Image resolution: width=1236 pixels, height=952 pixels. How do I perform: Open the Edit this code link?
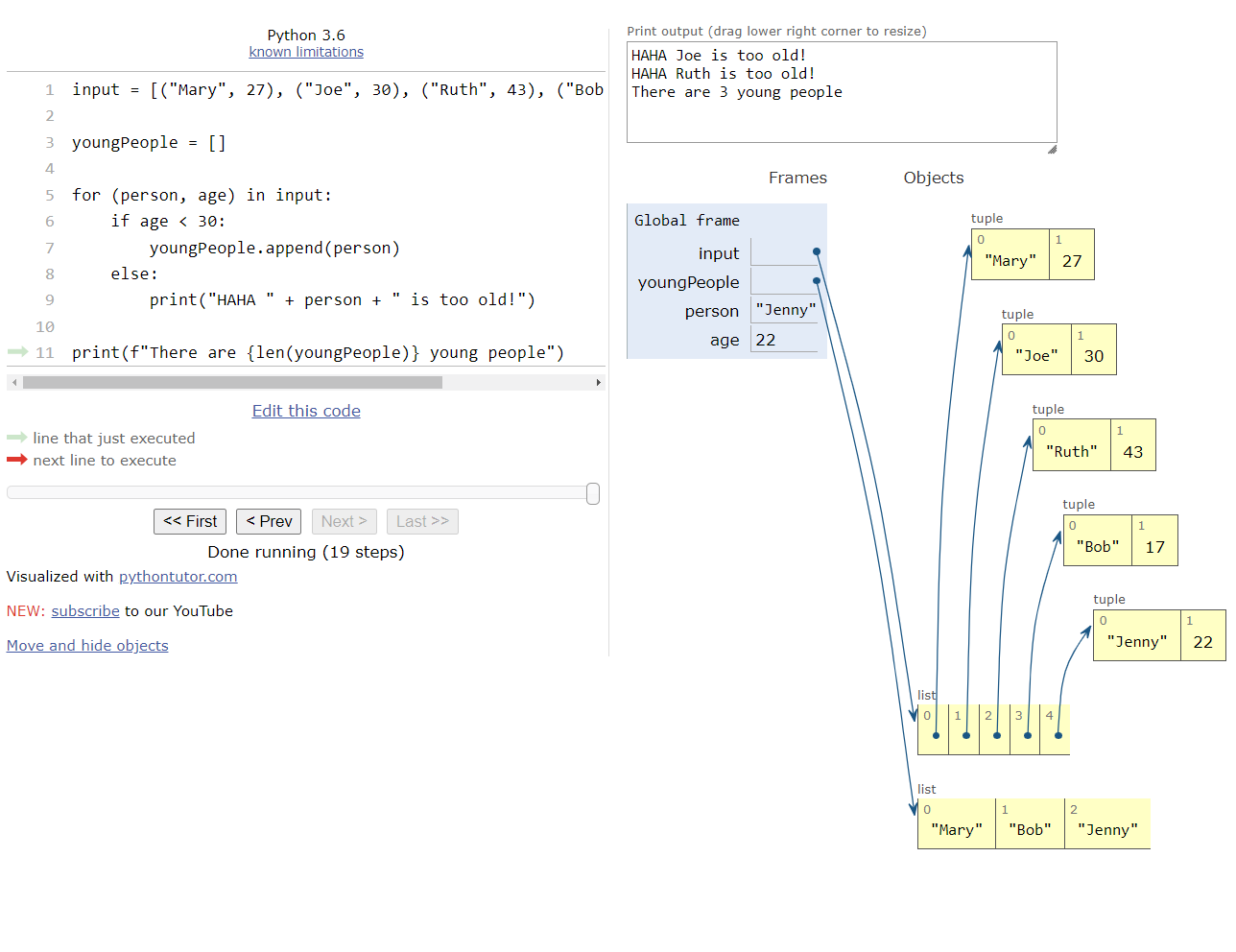point(306,411)
